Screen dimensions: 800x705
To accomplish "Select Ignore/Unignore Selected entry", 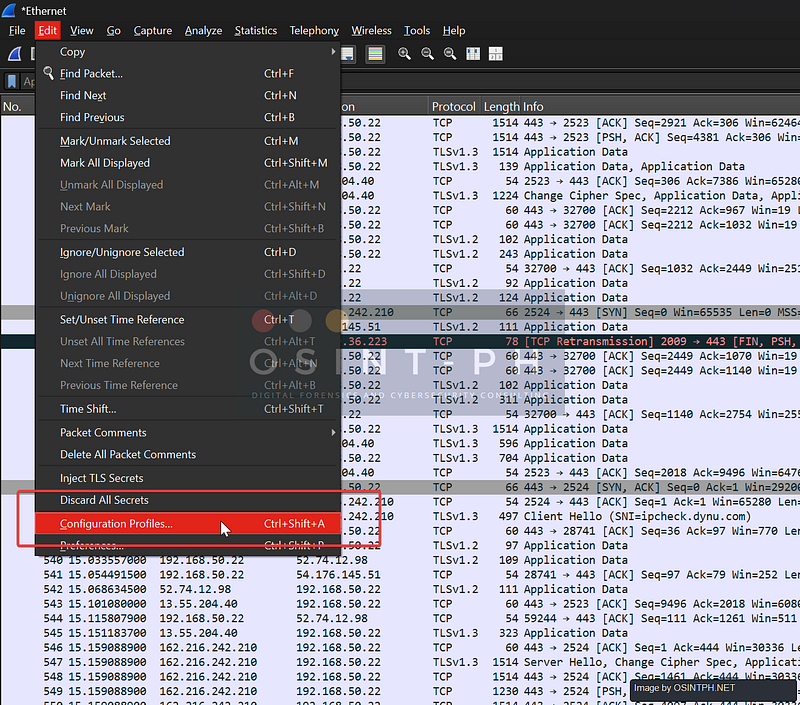I will [x=188, y=252].
